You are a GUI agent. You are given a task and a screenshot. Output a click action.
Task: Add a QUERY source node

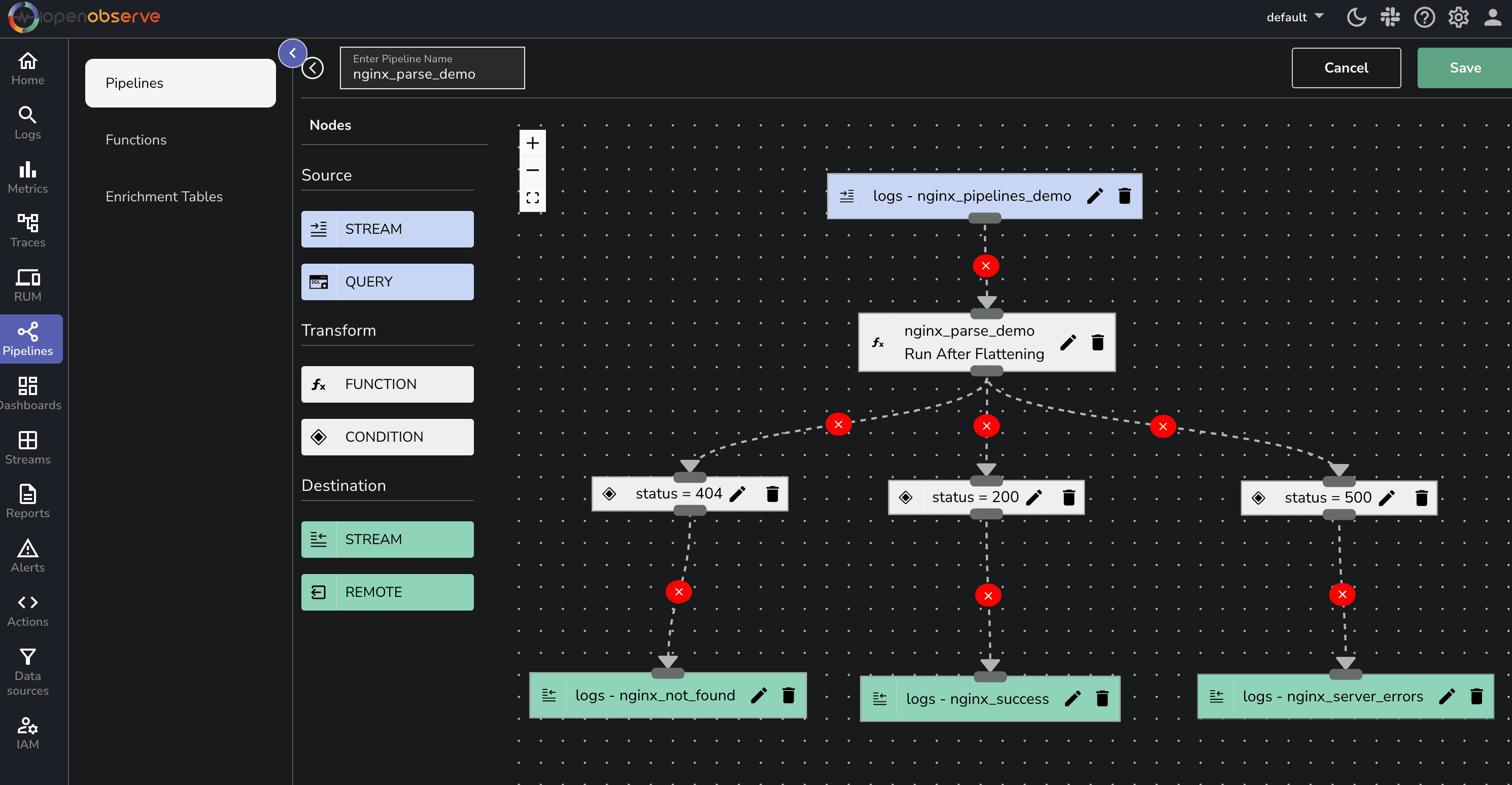[387, 281]
